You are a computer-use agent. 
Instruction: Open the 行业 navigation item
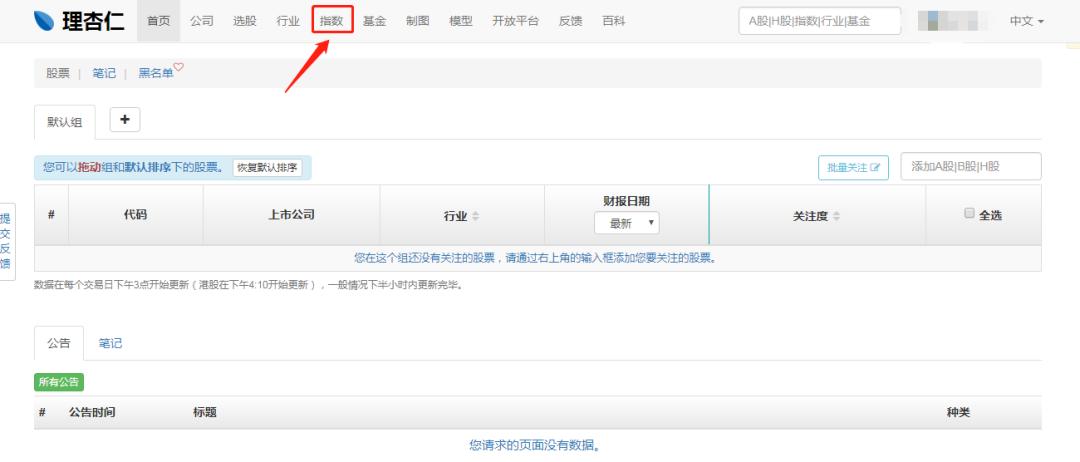coord(288,21)
